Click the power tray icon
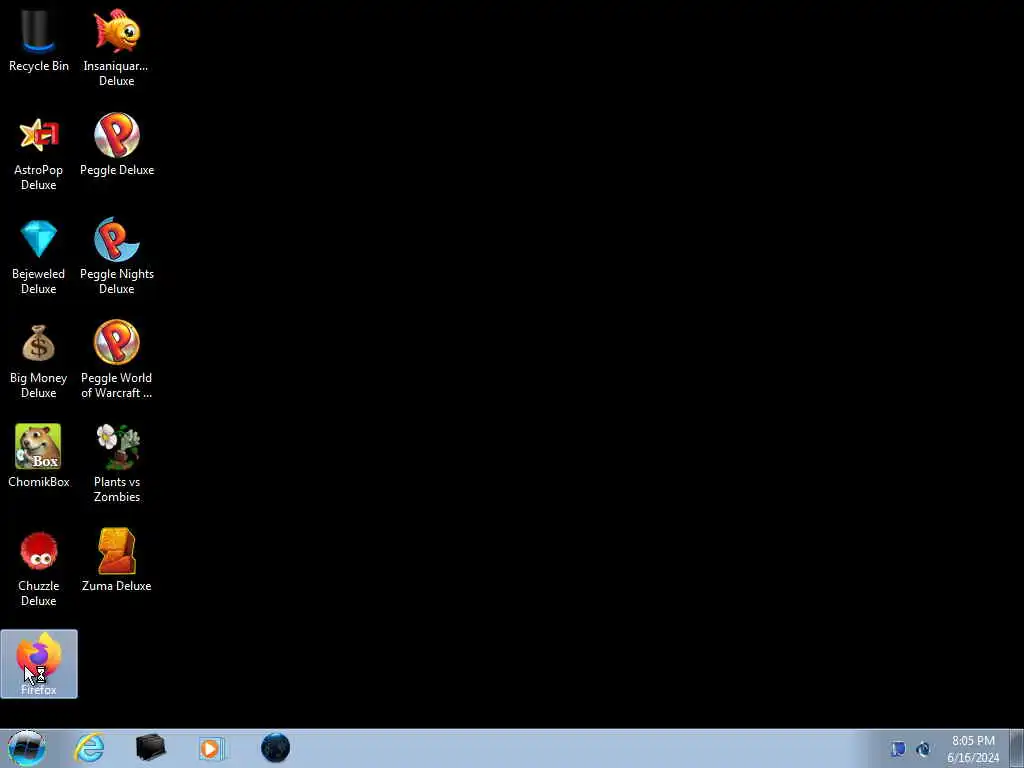 click(923, 749)
